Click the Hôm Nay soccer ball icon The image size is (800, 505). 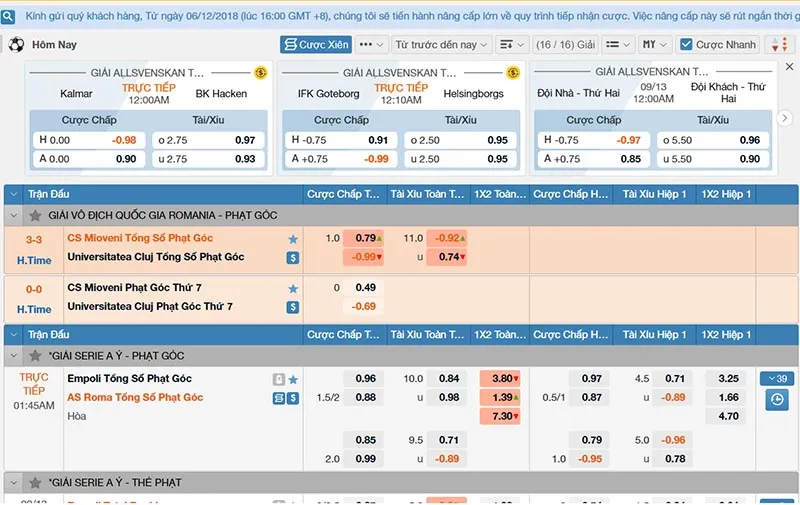tap(16, 45)
